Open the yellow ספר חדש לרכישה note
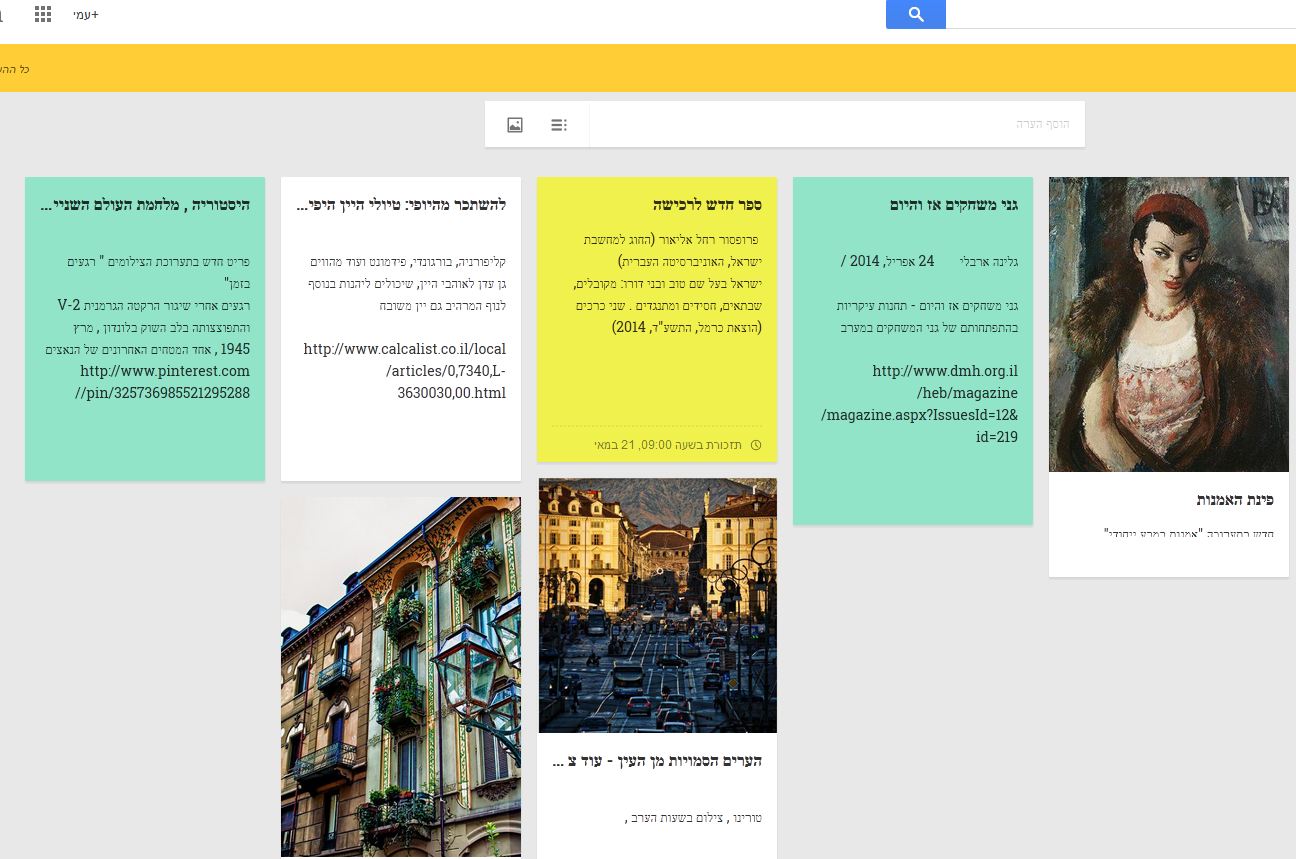 click(657, 320)
